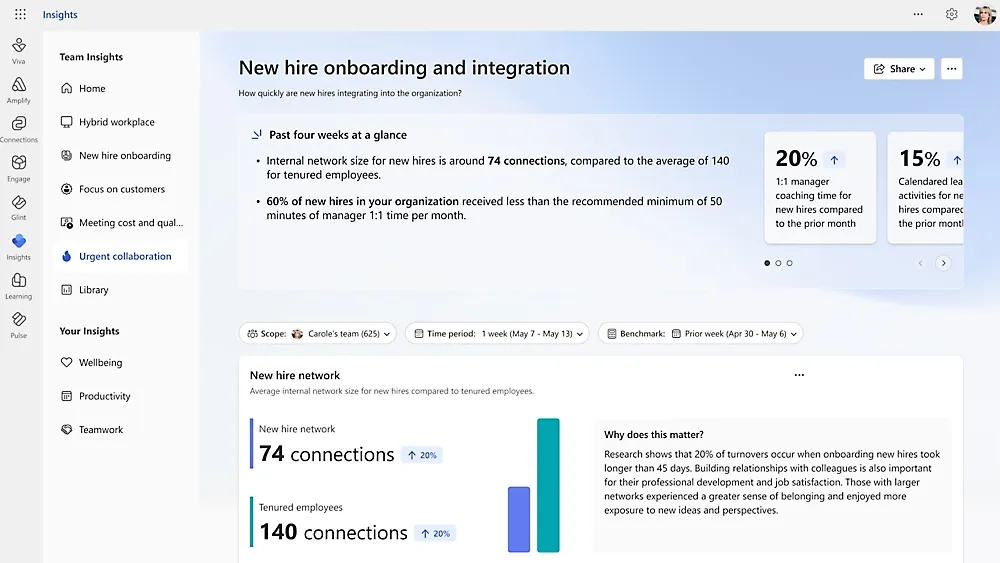The image size is (1000, 563).
Task: Navigate to Wellbeing under Your Insights
Action: (100, 363)
